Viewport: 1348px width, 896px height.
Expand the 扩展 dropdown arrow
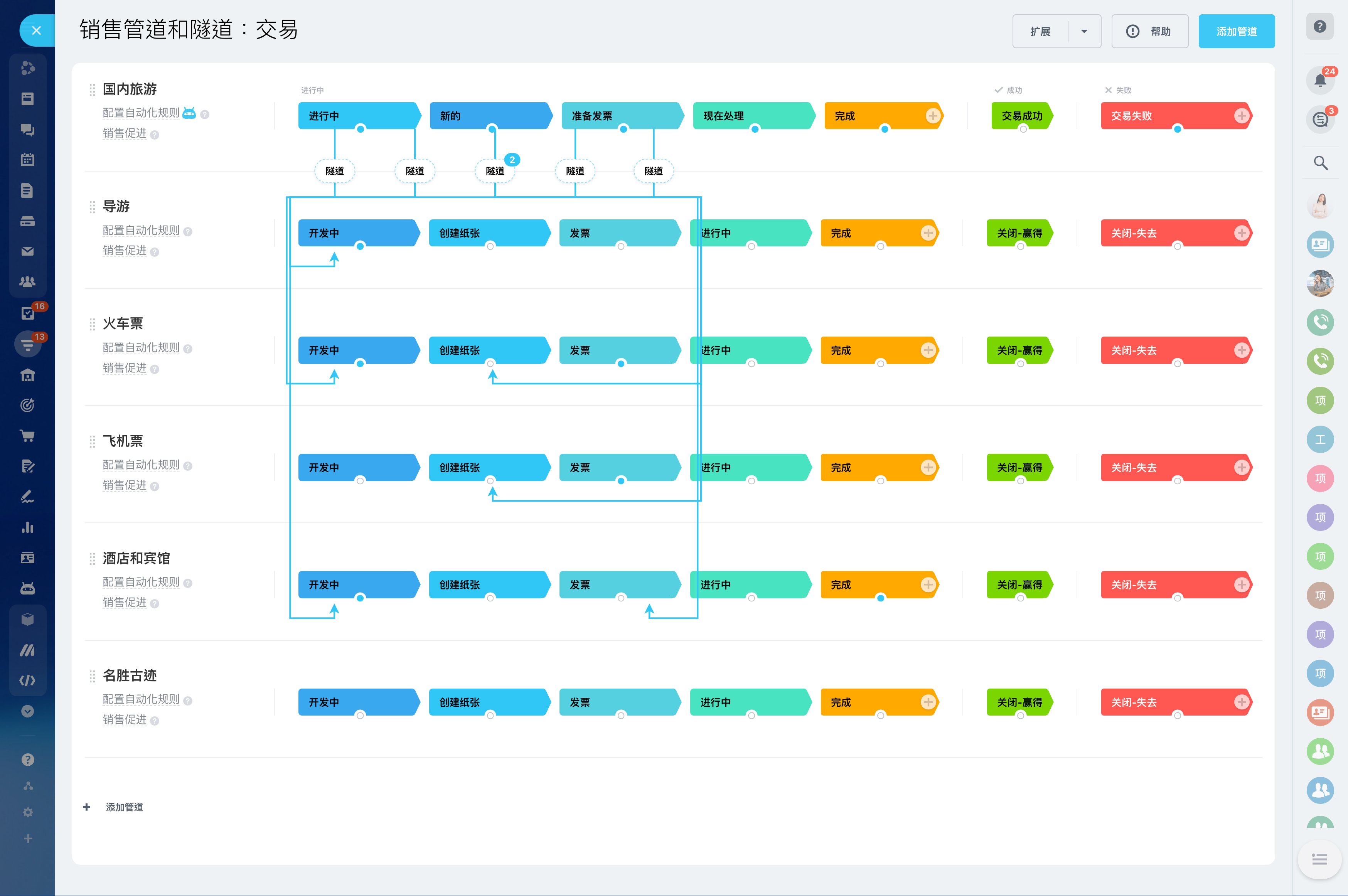1083,32
